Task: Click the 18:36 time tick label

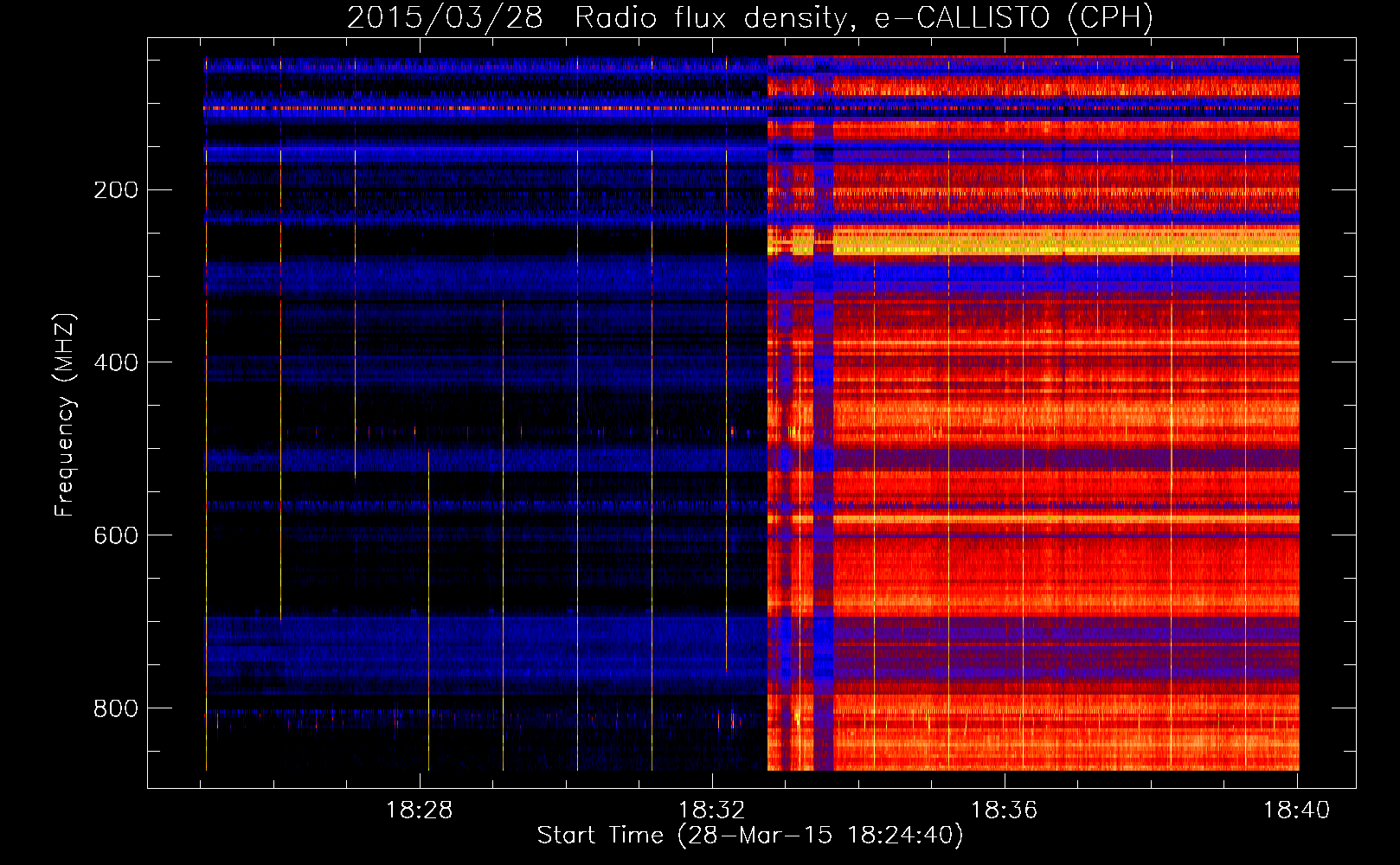Action: (1004, 810)
